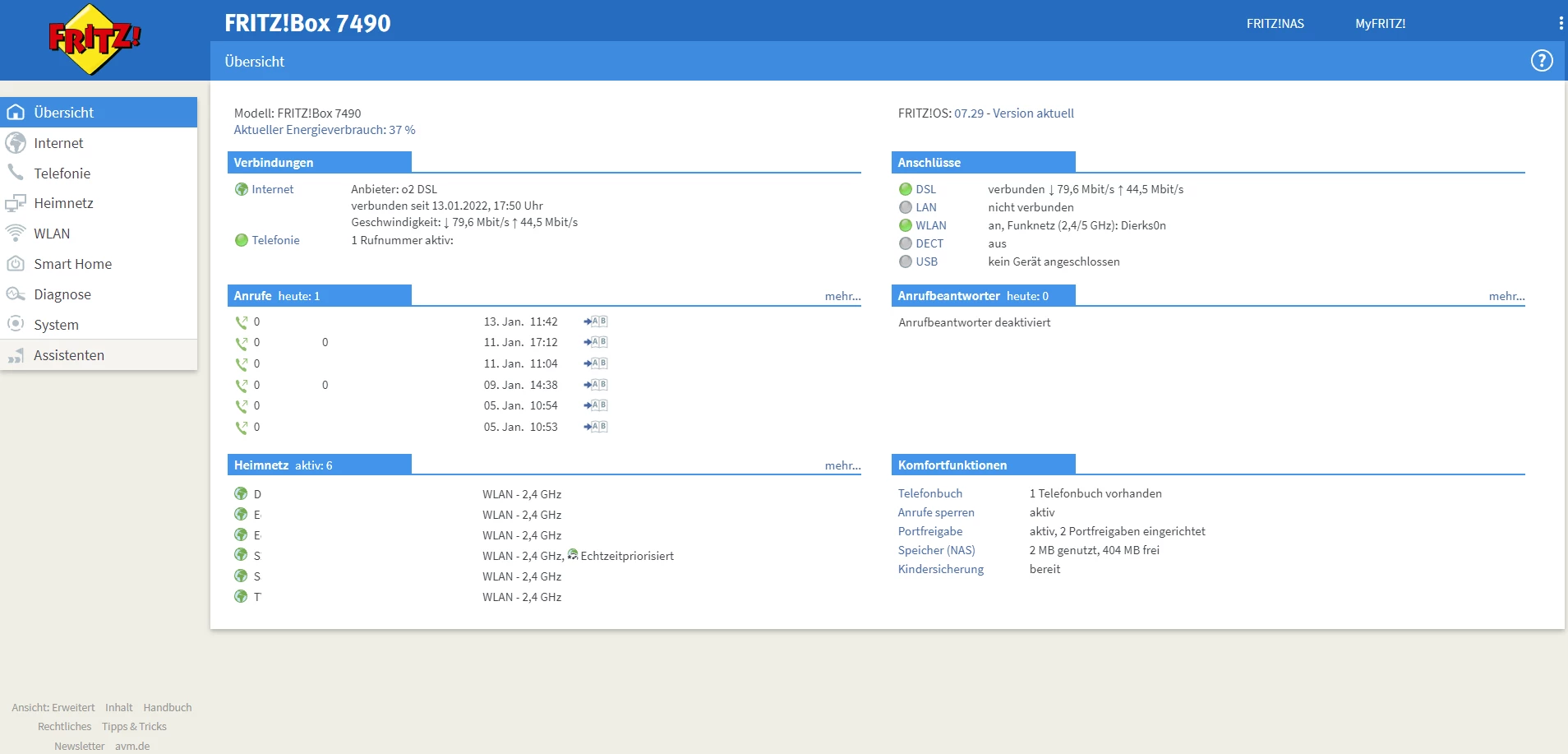Viewport: 1568px width, 754px height.
Task: Open the Heimnetz menu section
Action: click(99, 203)
